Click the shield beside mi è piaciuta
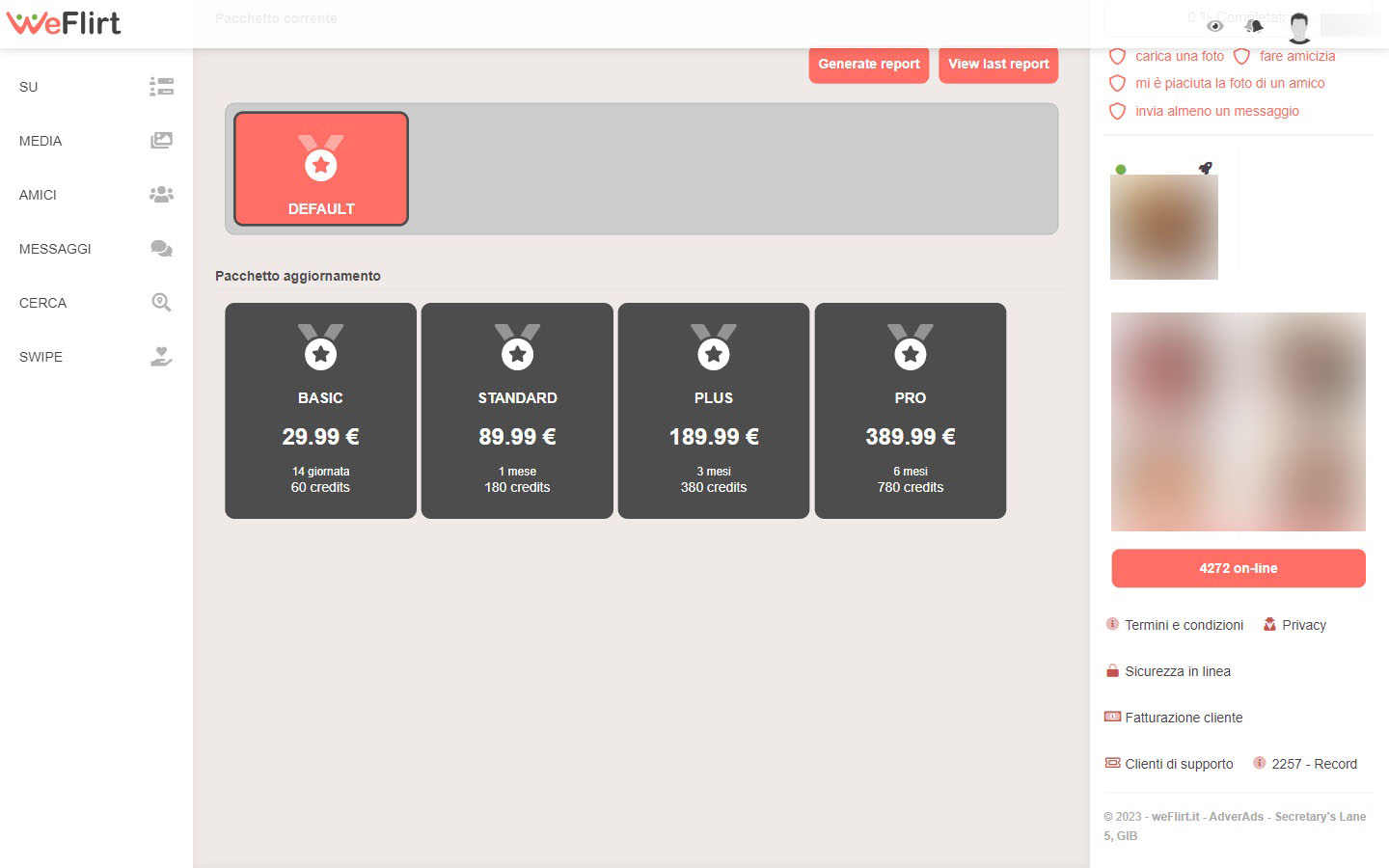Screen dimensions: 1389x868 tap(1117, 83)
